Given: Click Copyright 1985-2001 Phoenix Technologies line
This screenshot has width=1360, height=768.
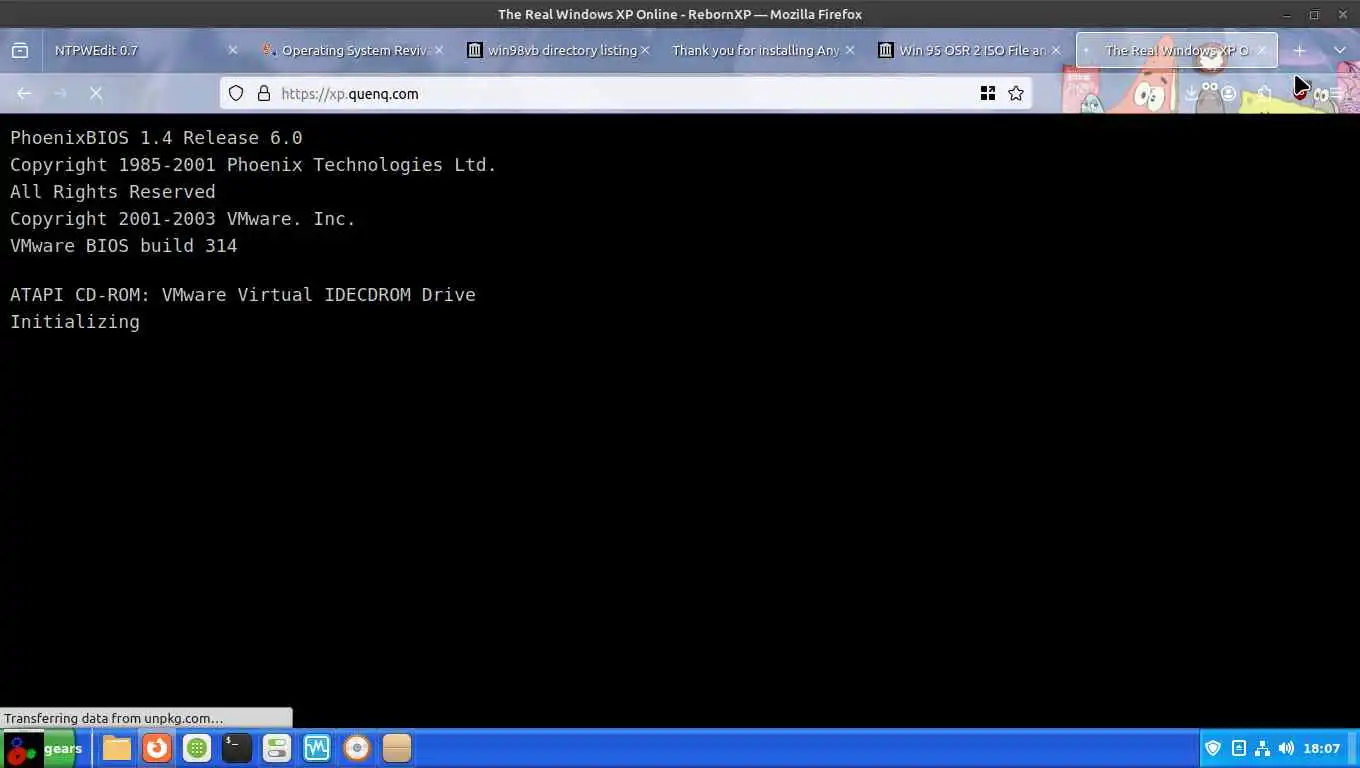Looking at the screenshot, I should [x=253, y=165].
